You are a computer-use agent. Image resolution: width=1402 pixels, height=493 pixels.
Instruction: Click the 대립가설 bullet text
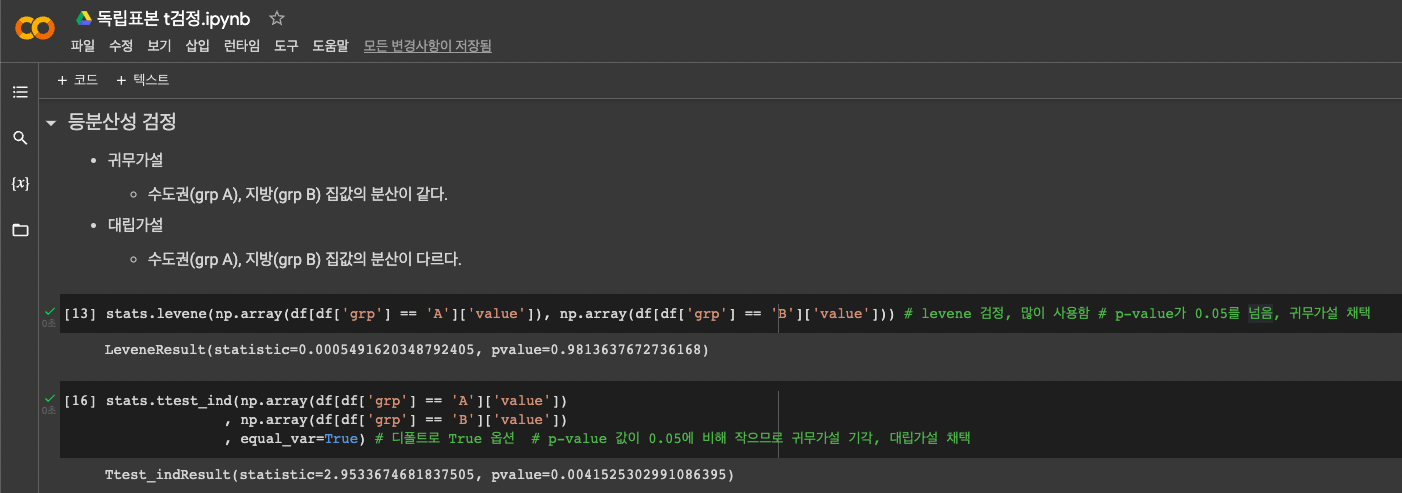(135, 225)
